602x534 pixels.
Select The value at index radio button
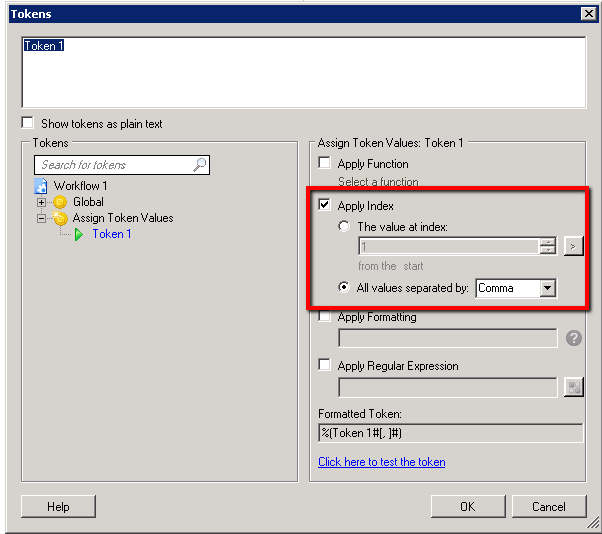click(344, 226)
